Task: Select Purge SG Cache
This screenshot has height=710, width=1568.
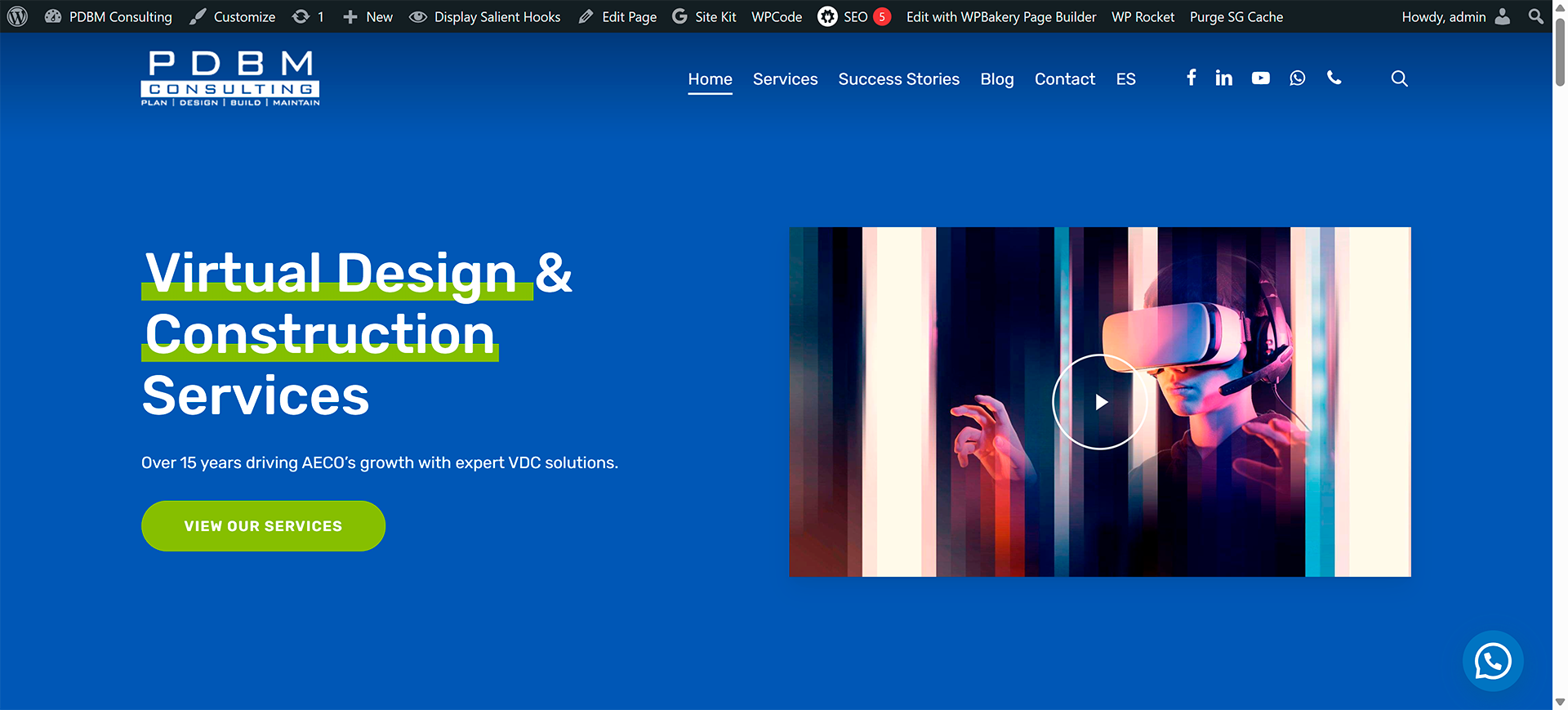Action: click(x=1236, y=16)
